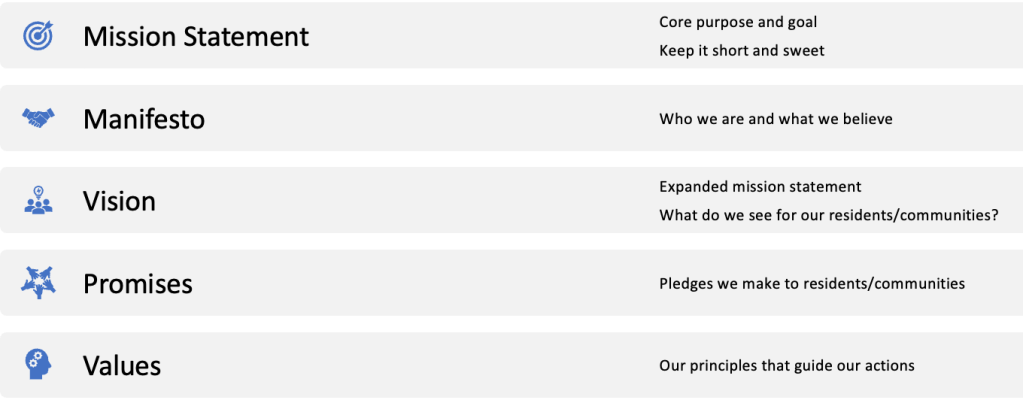
Task: Click 'What do we see for our residents/communities?'
Action: click(x=829, y=215)
